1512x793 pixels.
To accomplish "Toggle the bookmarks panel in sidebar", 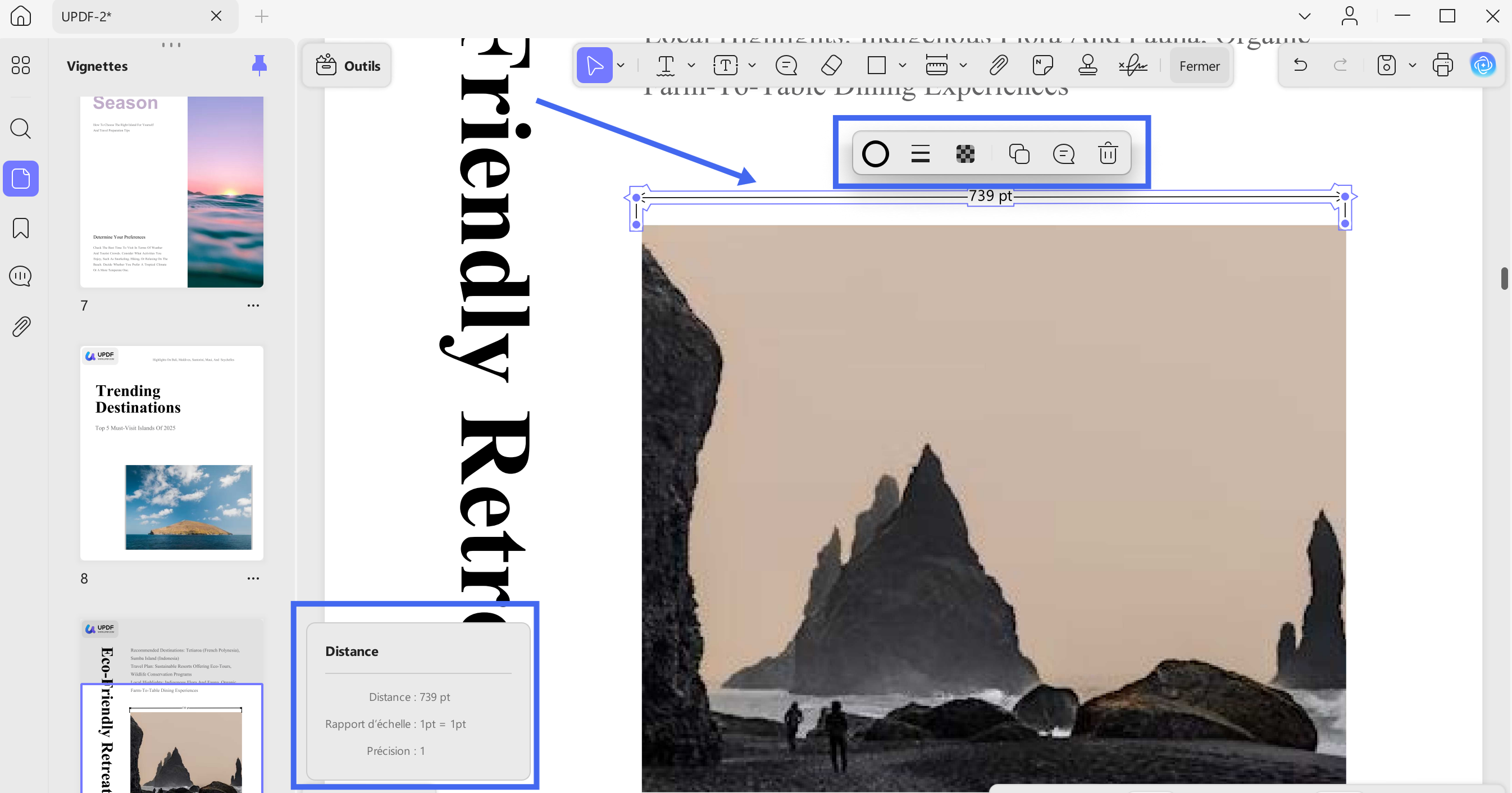I will 21,228.
